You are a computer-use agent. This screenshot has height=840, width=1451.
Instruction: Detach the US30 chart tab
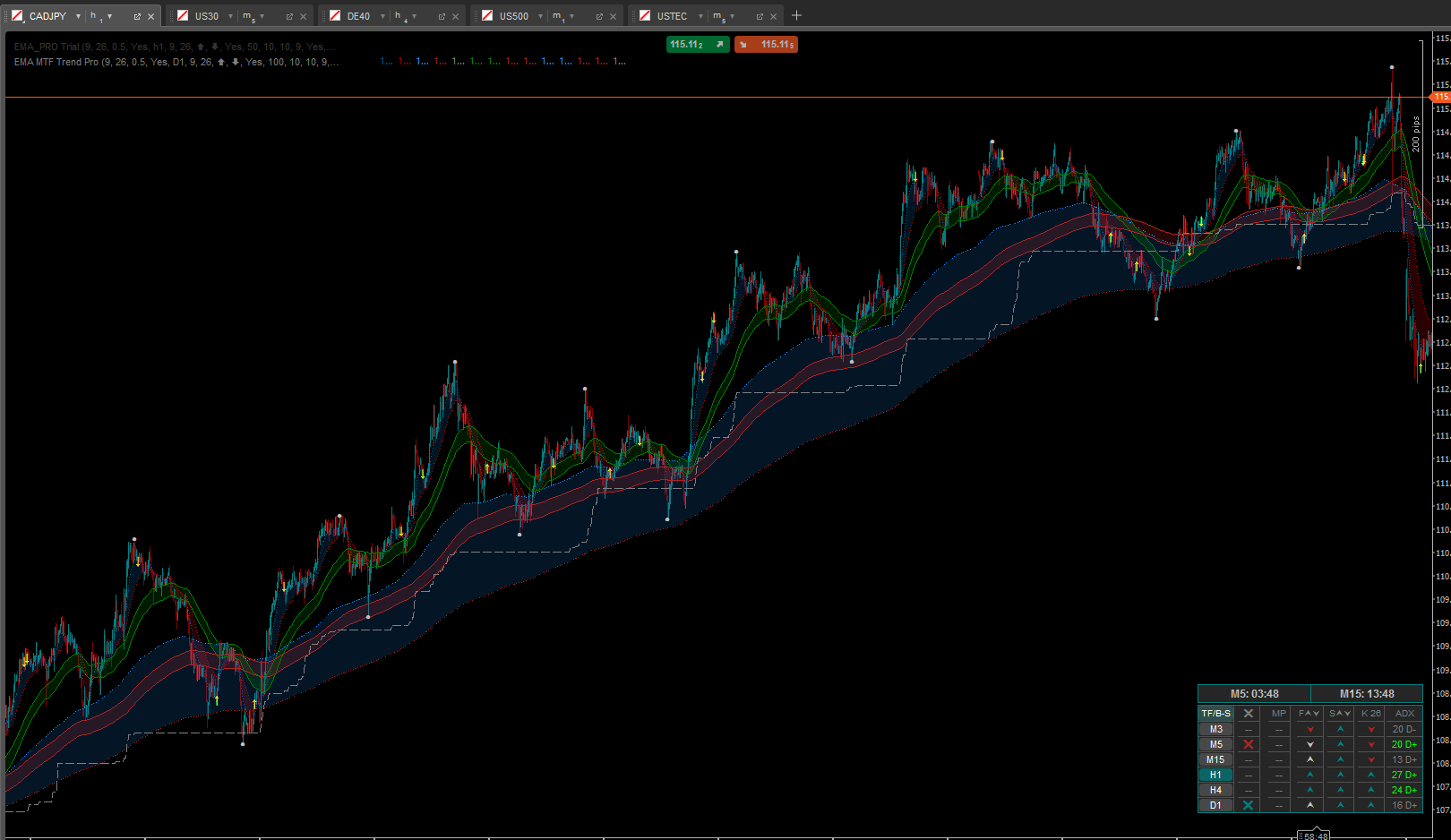(x=289, y=17)
